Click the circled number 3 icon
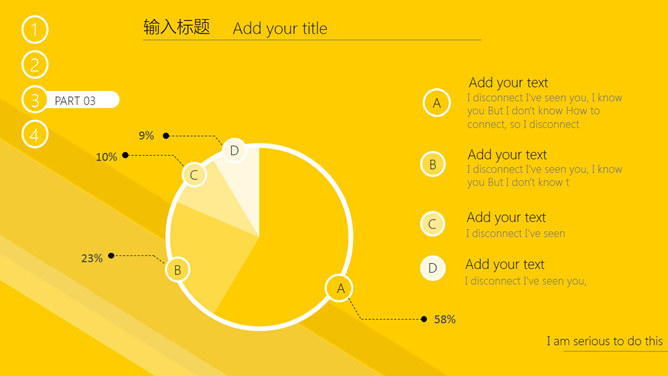The height and width of the screenshot is (376, 668). pos(35,100)
